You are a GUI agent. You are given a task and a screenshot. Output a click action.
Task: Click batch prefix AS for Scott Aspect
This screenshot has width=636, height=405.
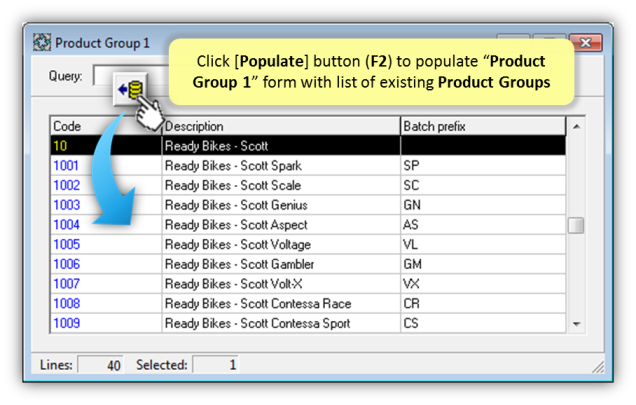[410, 224]
